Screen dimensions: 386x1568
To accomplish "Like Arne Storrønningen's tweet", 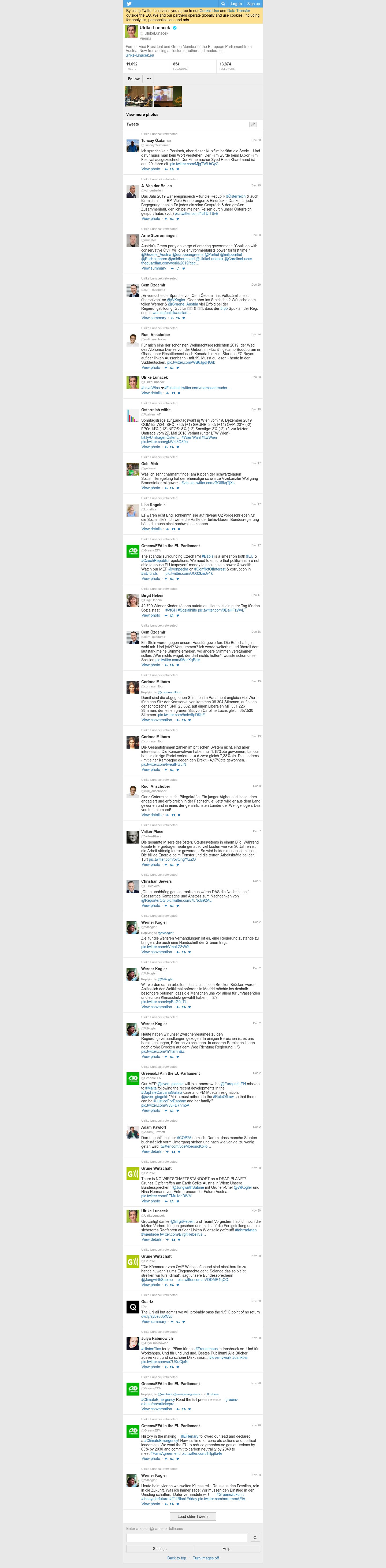I will point(183,268).
